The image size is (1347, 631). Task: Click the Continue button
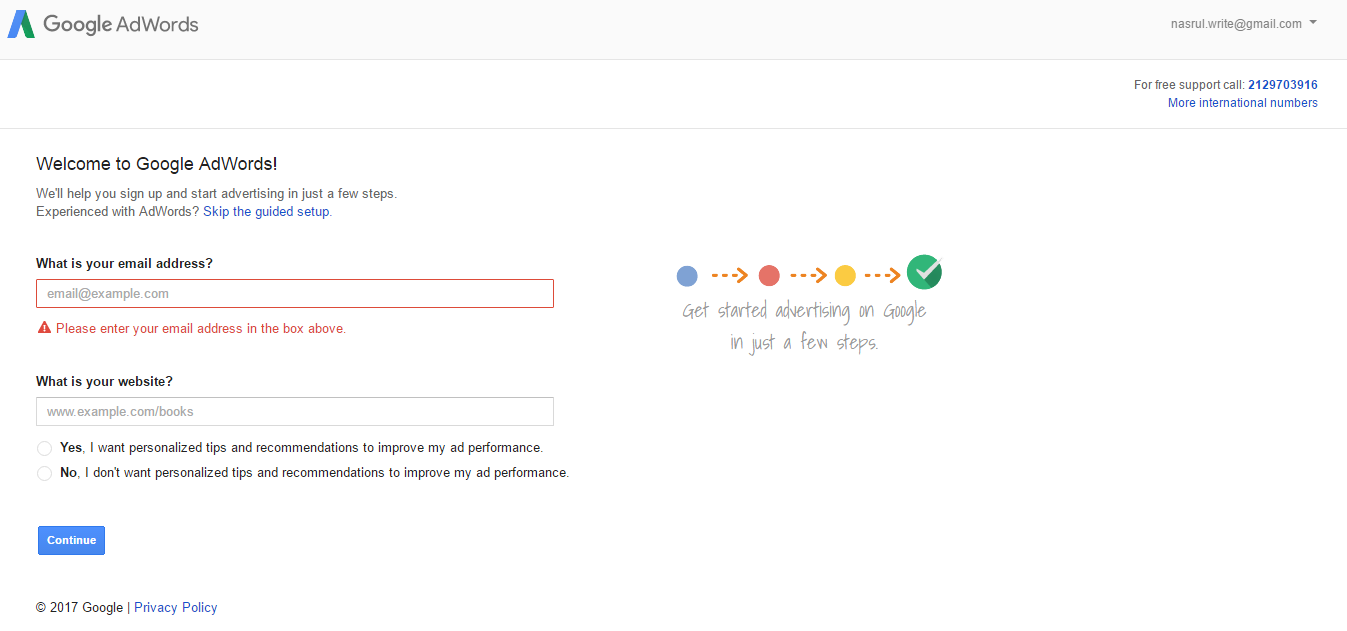coord(71,540)
